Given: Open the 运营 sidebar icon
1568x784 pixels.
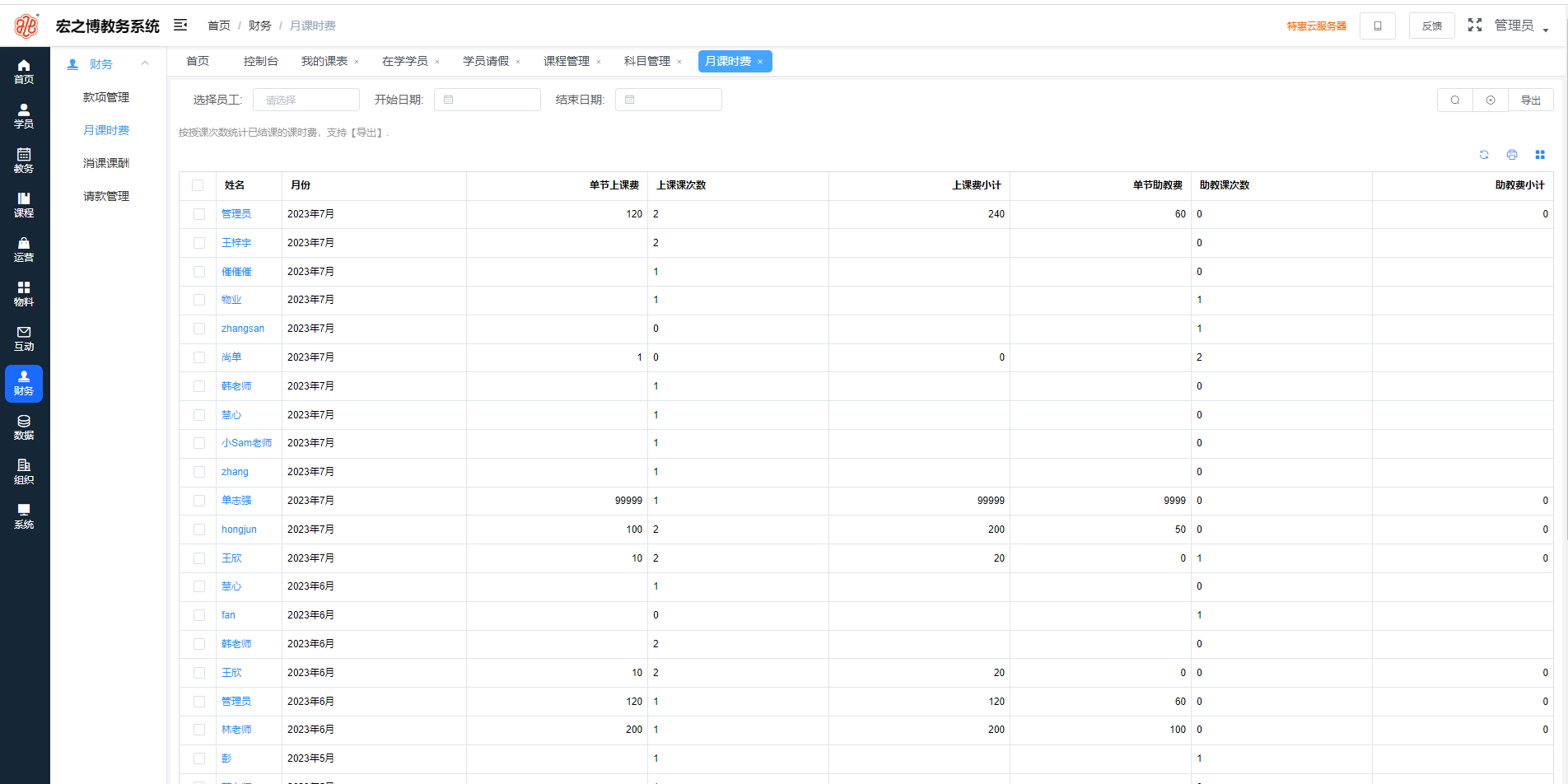Looking at the screenshot, I should [24, 250].
